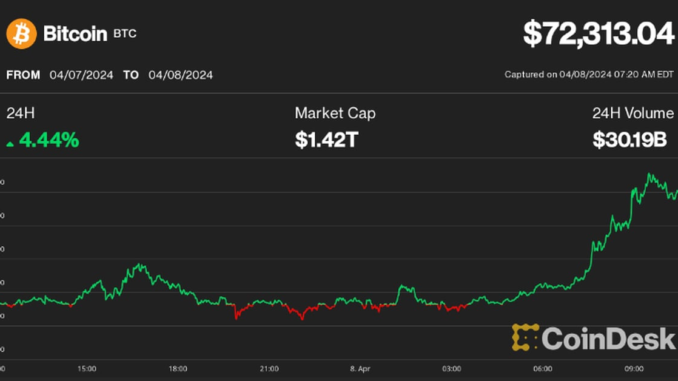Click the green upward triangle beside 4.44%
The width and height of the screenshot is (678, 381).
point(10,144)
